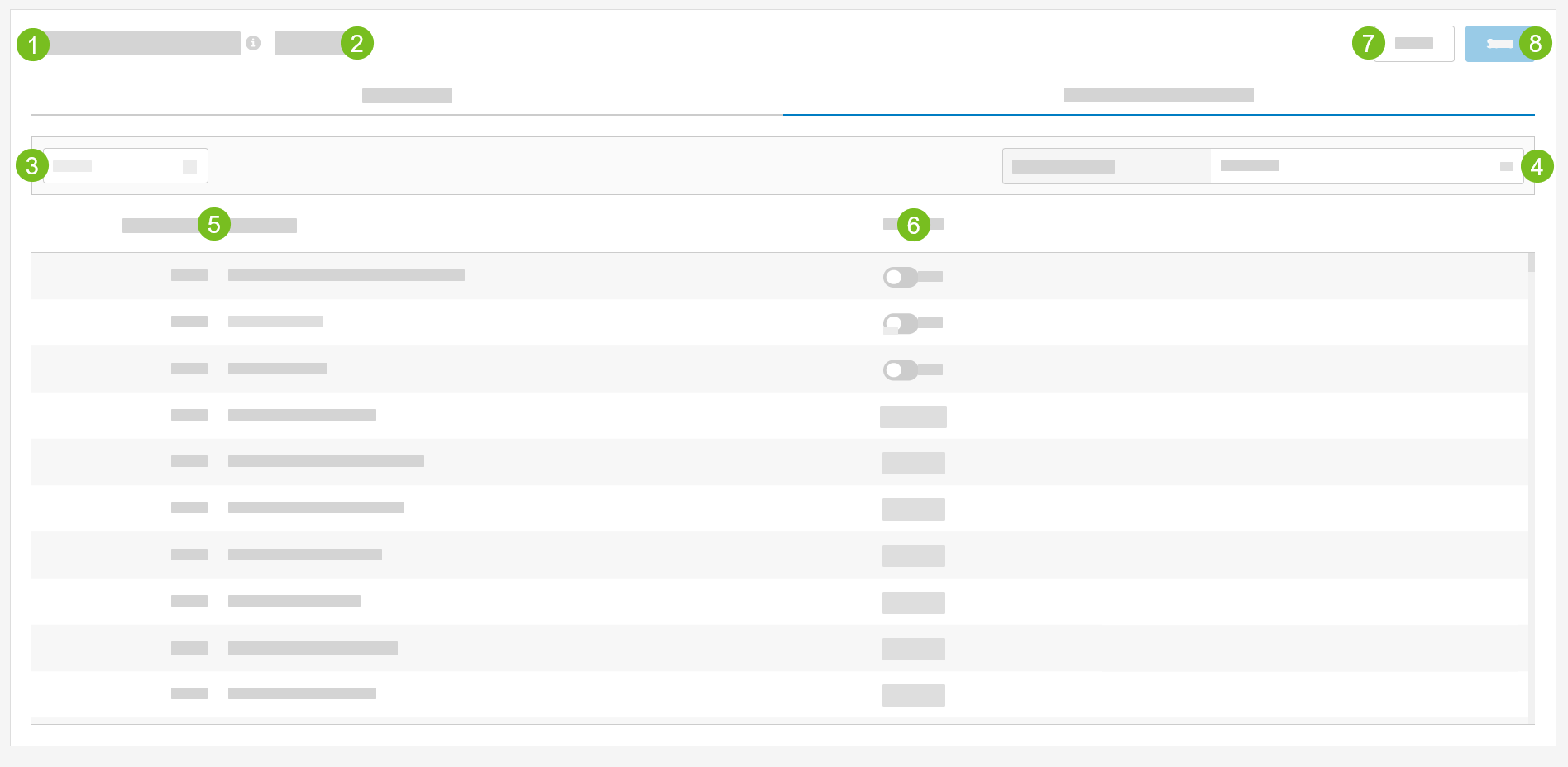The height and width of the screenshot is (767, 1568).
Task: Click the green callout marker numbered 1
Action: click(33, 44)
